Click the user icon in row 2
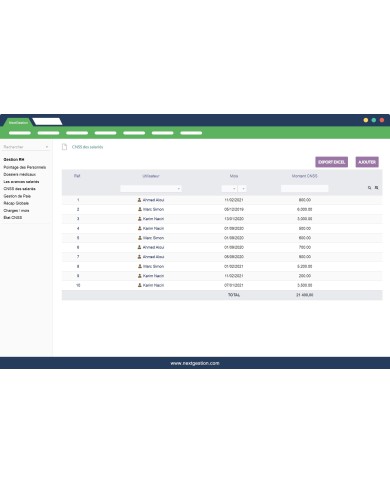The image size is (390, 484). (140, 209)
